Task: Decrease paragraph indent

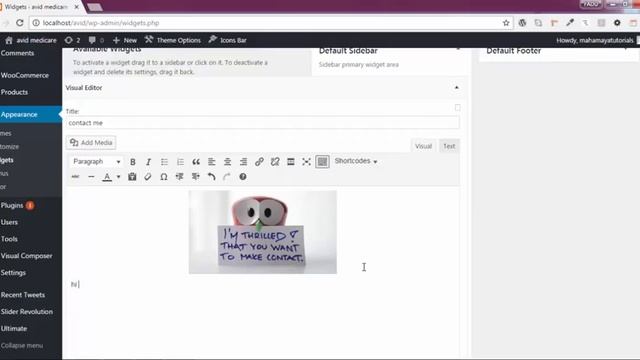Action: click(x=180, y=177)
